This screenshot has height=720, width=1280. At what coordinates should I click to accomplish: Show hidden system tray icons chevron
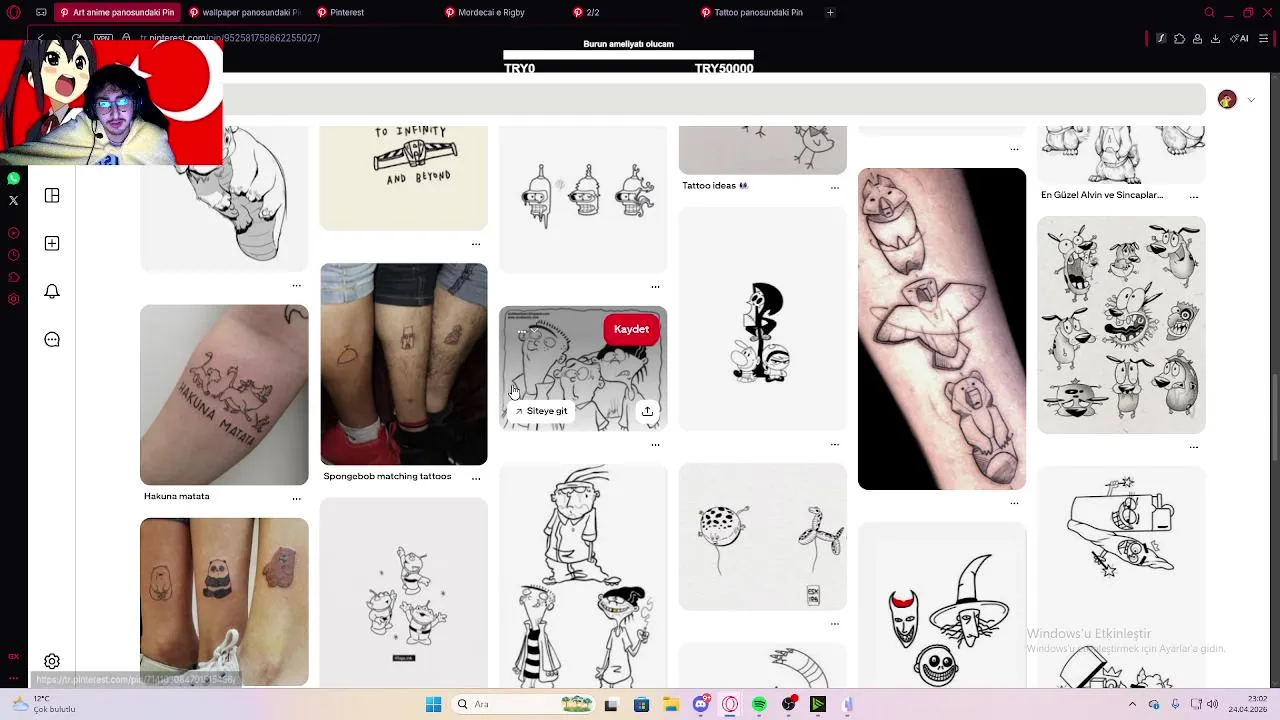point(1133,705)
